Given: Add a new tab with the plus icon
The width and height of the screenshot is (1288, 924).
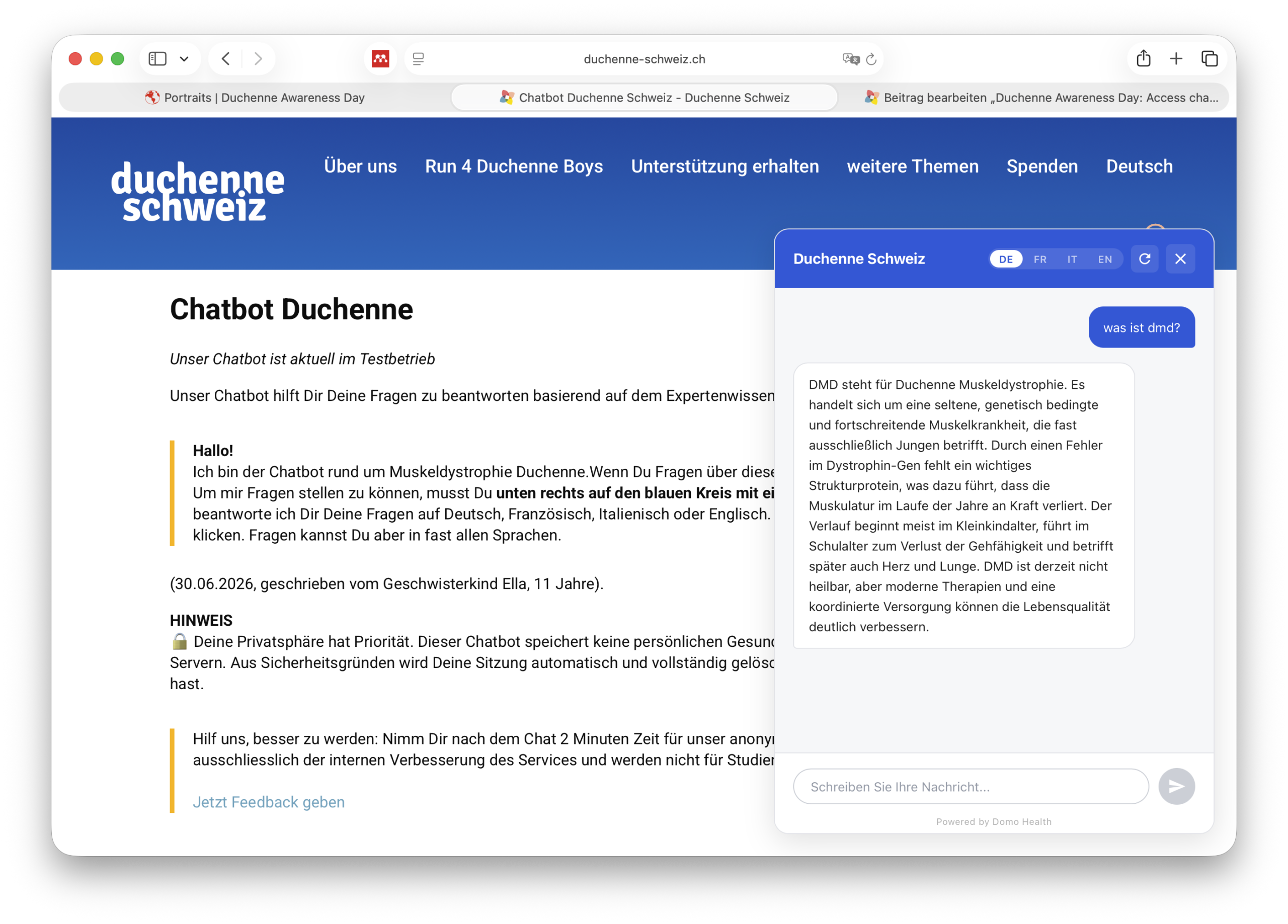Looking at the screenshot, I should pyautogui.click(x=1176, y=58).
